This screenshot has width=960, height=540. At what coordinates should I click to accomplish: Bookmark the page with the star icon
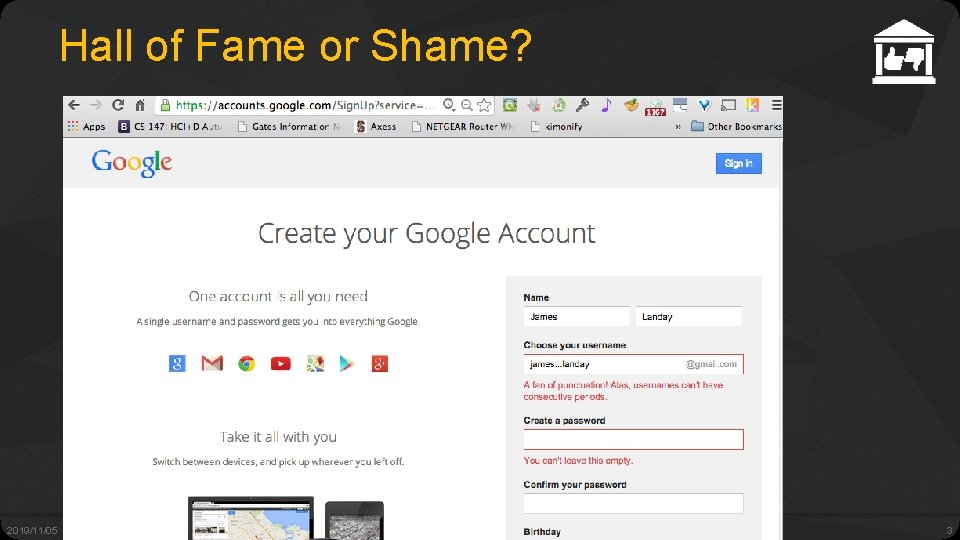coord(484,105)
